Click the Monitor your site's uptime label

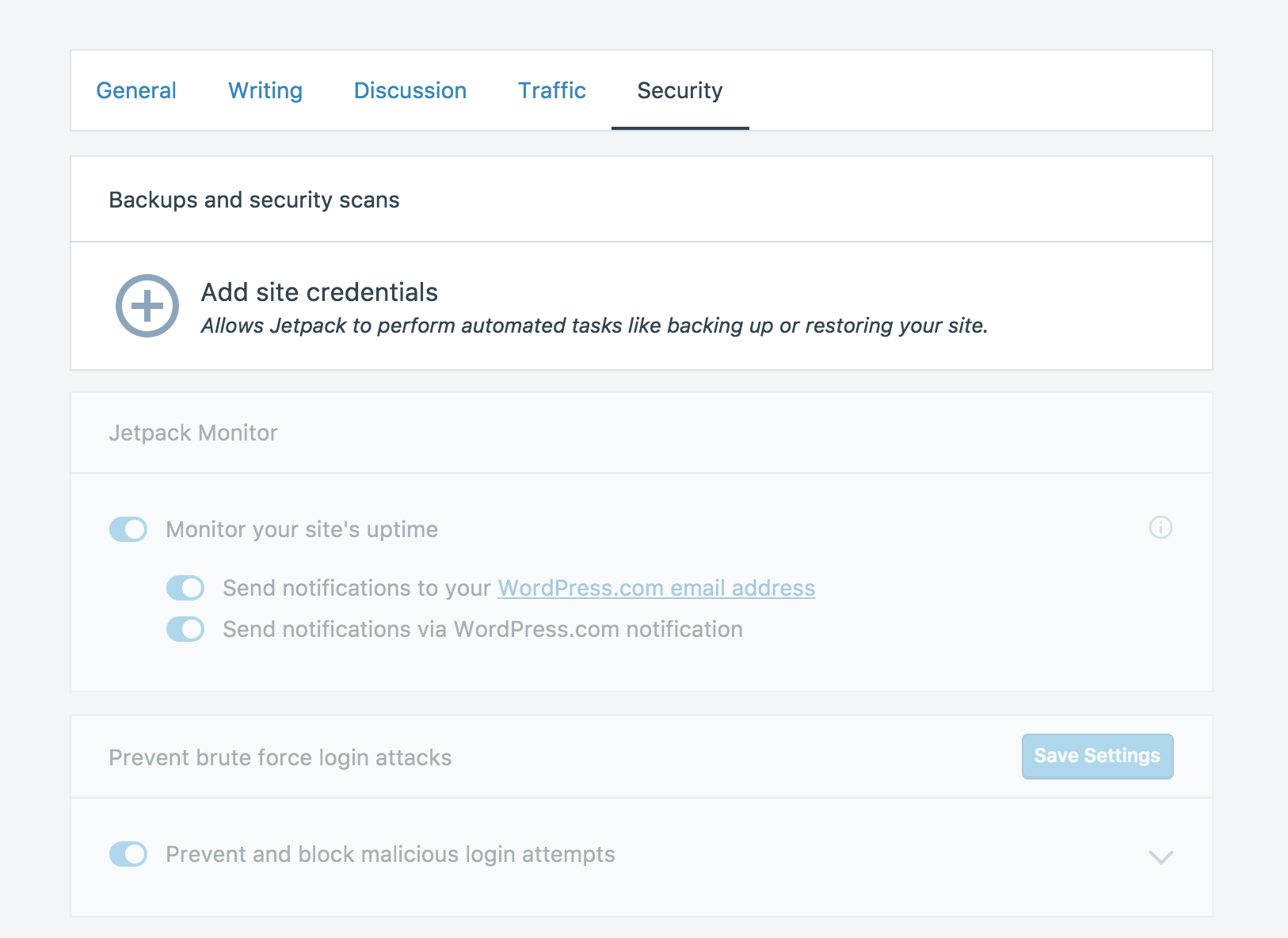pyautogui.click(x=302, y=529)
